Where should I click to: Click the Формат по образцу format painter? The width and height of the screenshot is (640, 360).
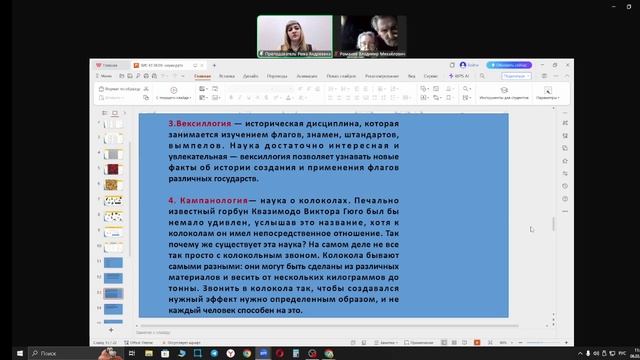pyautogui.click(x=120, y=89)
